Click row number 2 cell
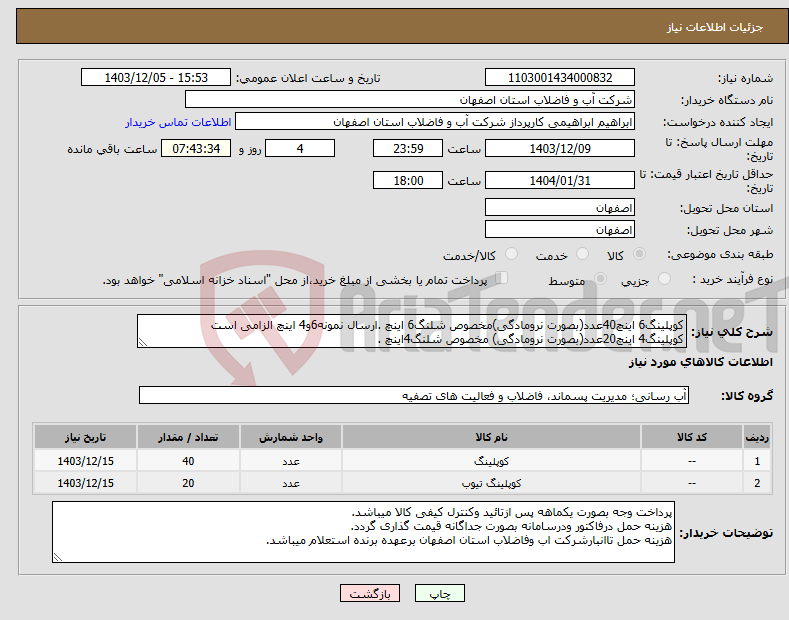The height and width of the screenshot is (620, 789). (757, 483)
